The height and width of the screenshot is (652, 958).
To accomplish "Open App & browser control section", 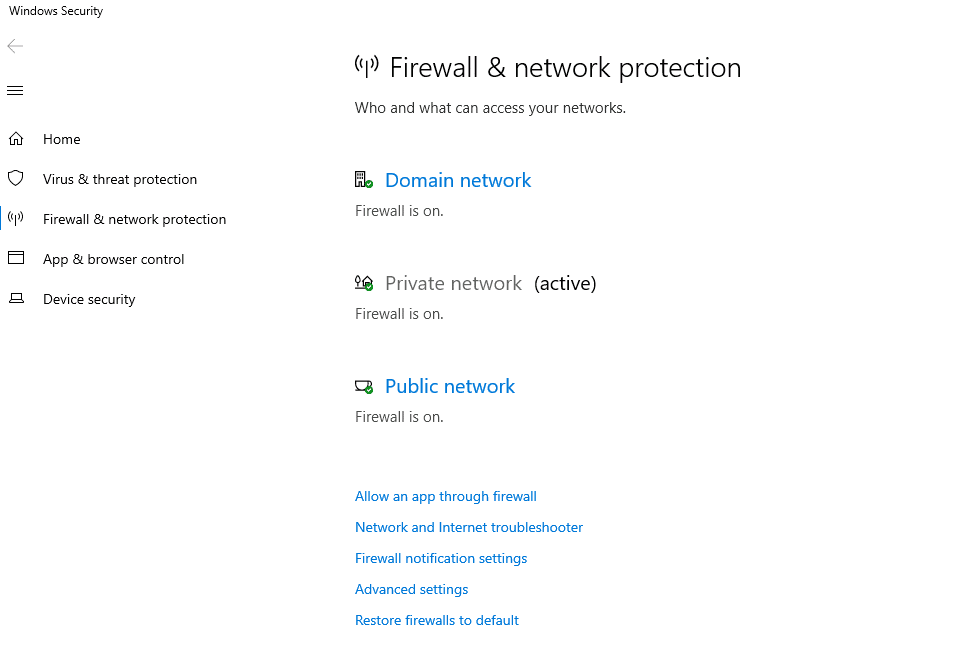I will (x=114, y=259).
